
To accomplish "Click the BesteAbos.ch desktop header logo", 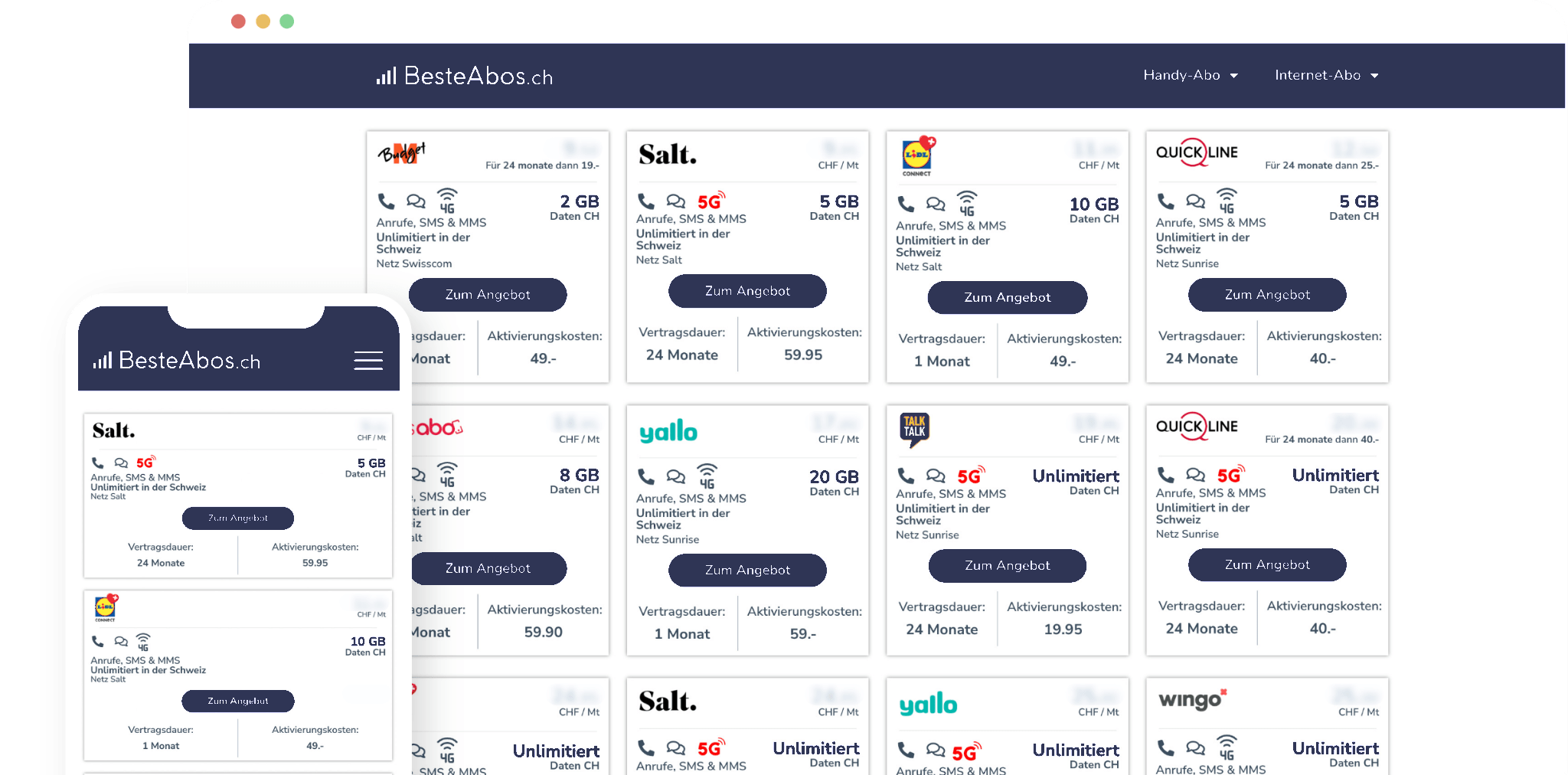I will (x=465, y=76).
